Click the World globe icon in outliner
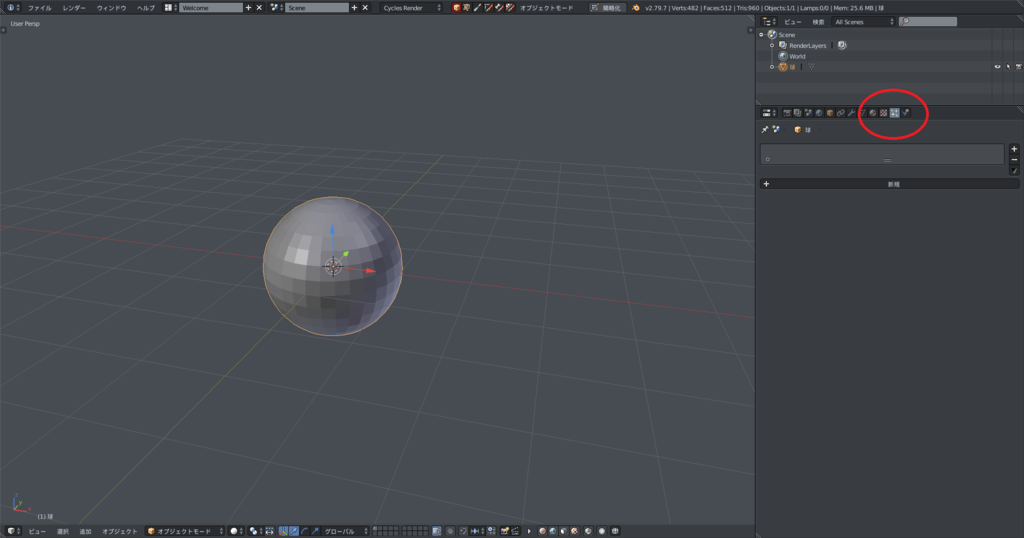Viewport: 1024px width, 538px height. (783, 56)
